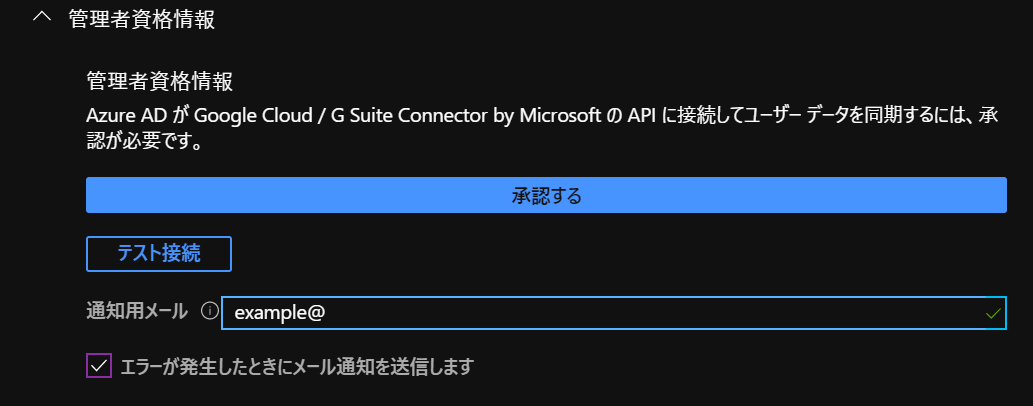Focus the 通知用メール email input field
1033x406 pixels.
click(600, 313)
